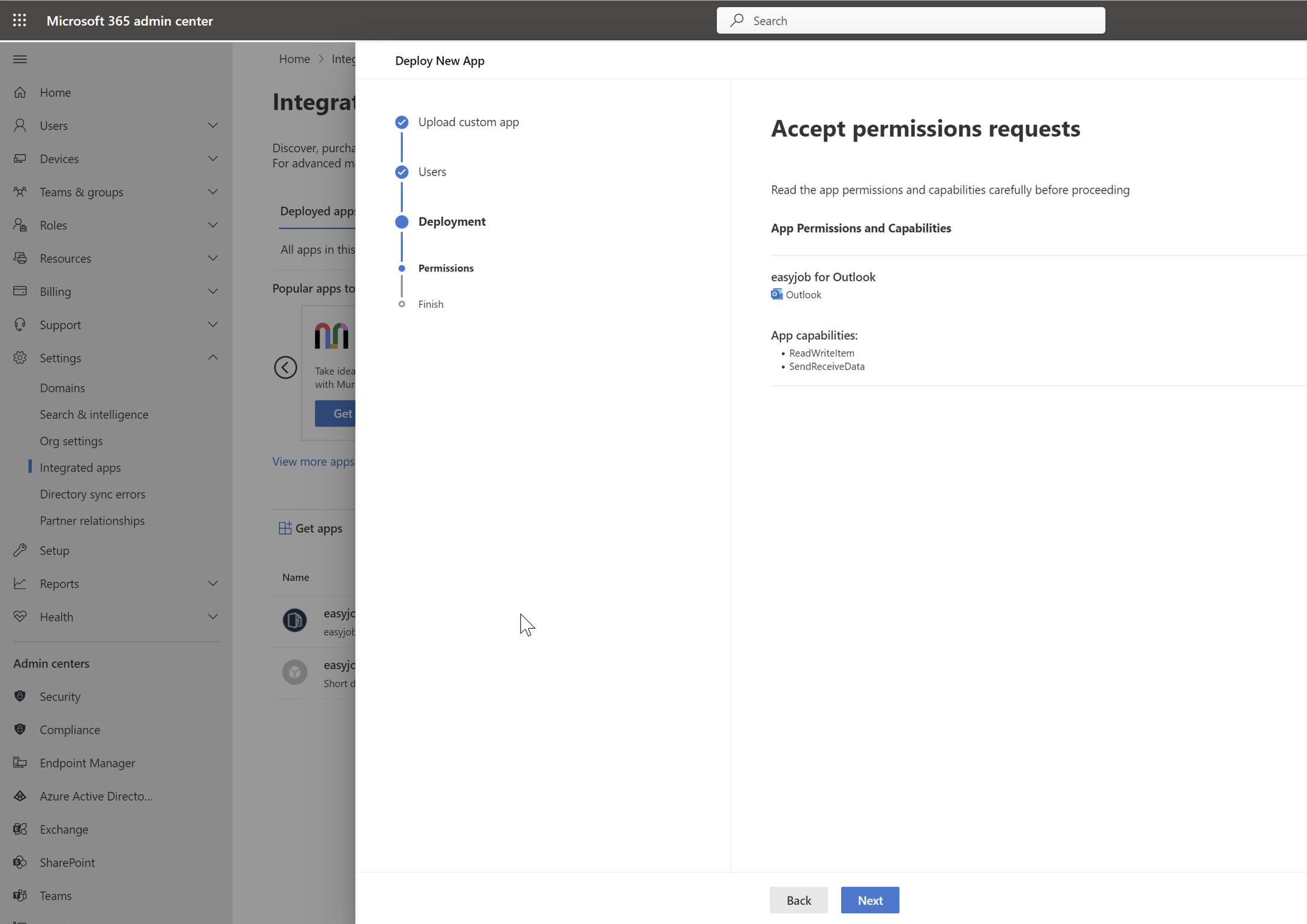Open the app launcher waffle icon

pos(20,20)
